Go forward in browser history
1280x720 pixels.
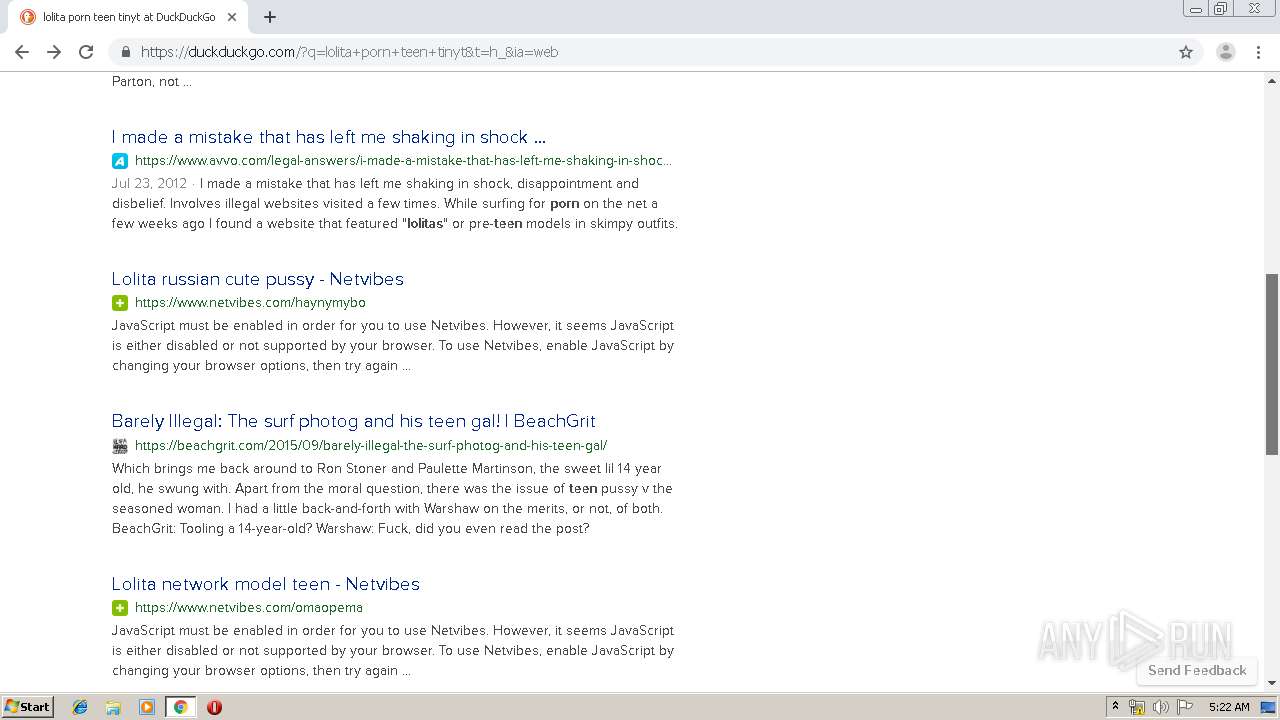pyautogui.click(x=54, y=52)
